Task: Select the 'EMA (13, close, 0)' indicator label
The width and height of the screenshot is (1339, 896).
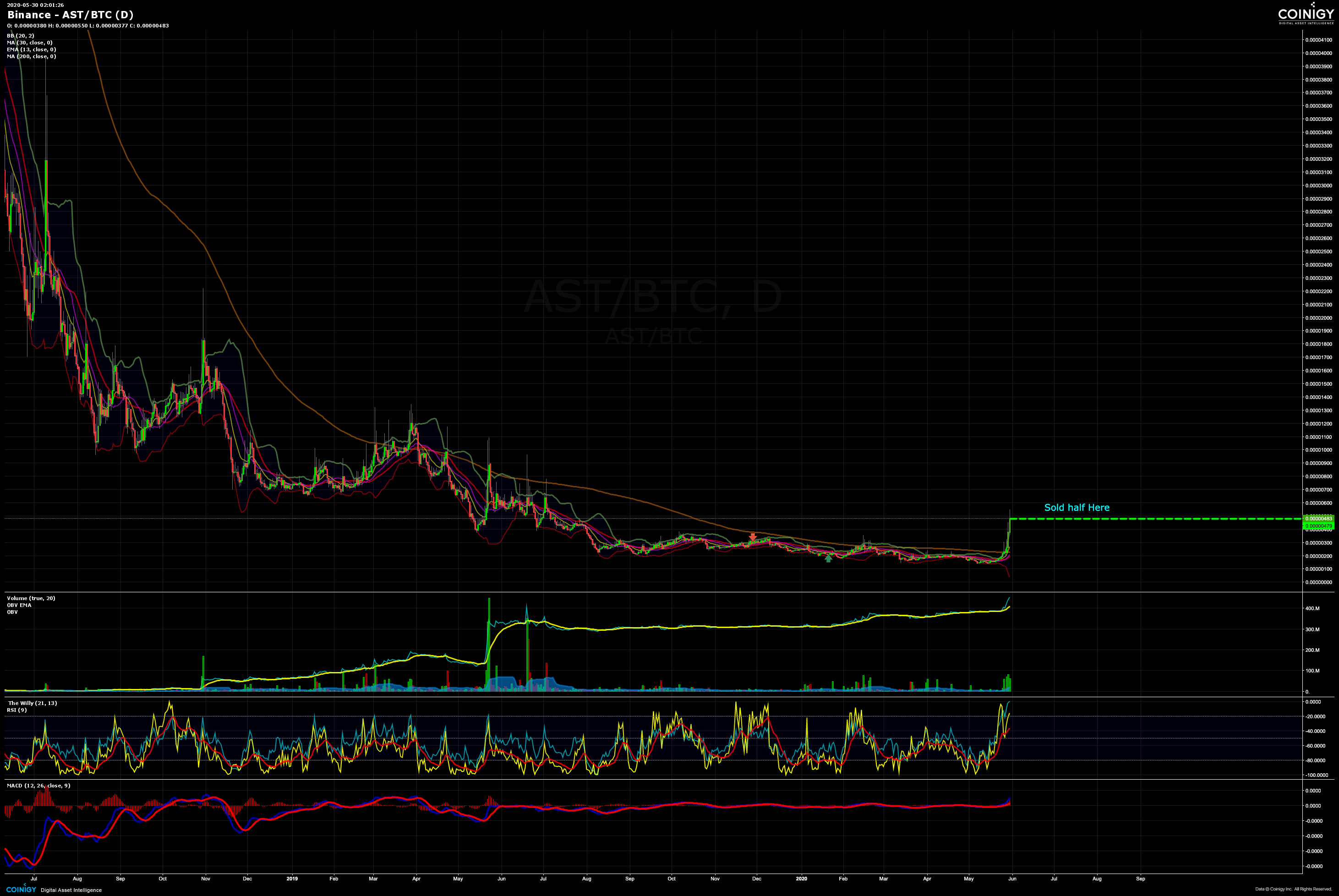Action: [x=32, y=50]
